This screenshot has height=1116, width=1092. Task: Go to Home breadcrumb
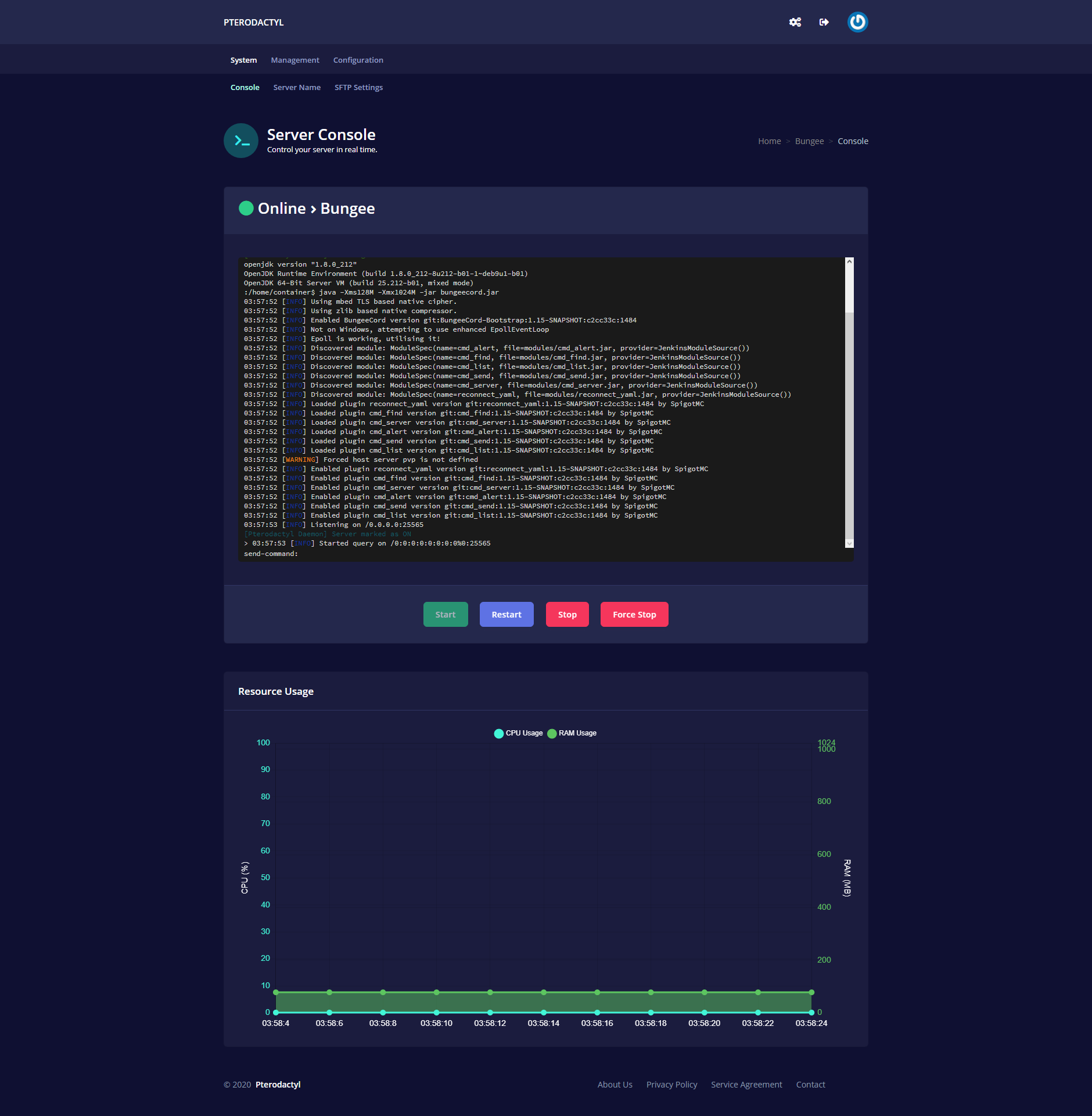point(770,141)
